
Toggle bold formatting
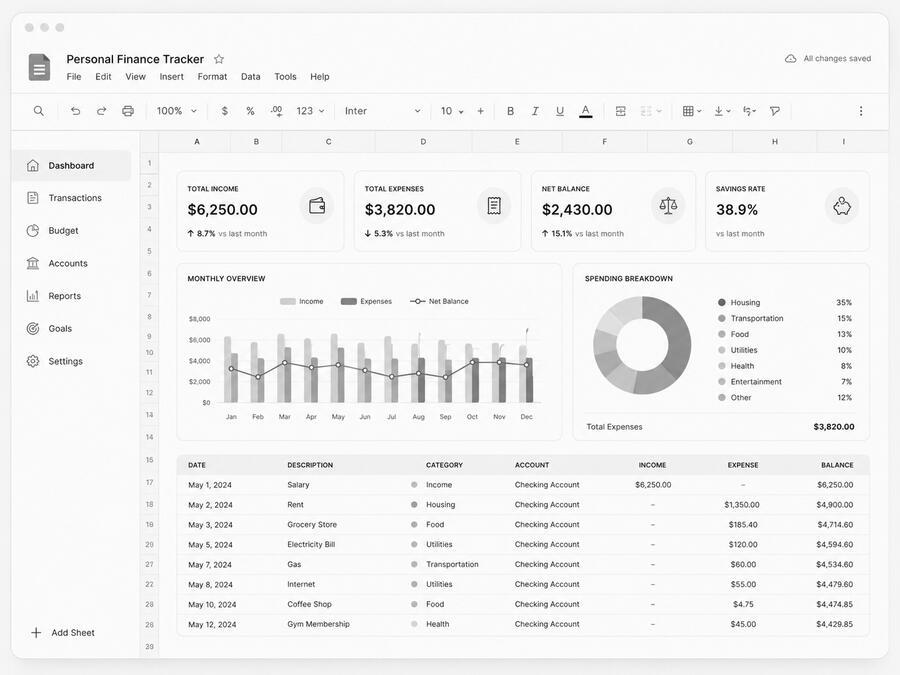coord(510,111)
